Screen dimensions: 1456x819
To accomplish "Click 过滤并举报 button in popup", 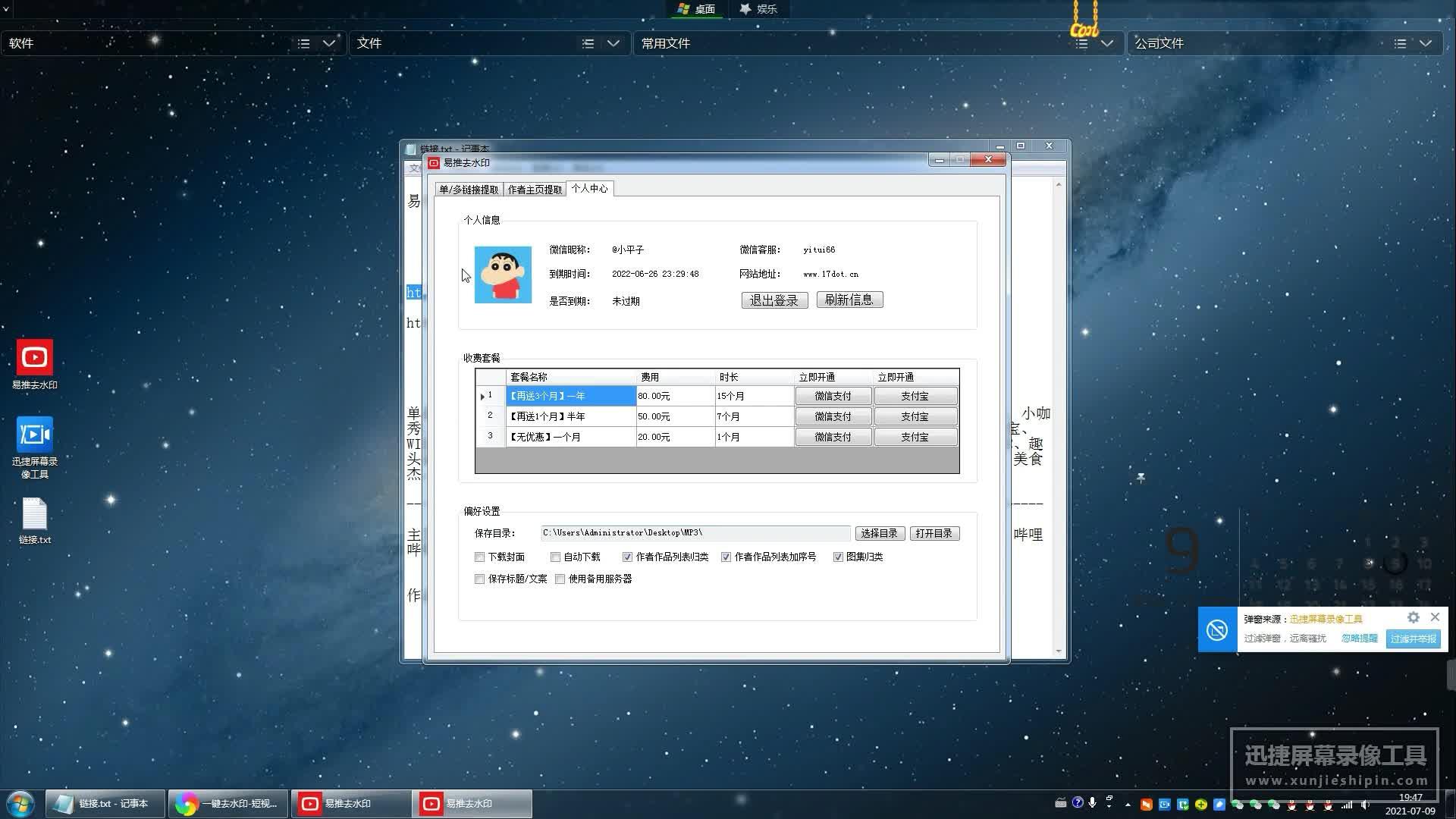I will click(x=1413, y=639).
